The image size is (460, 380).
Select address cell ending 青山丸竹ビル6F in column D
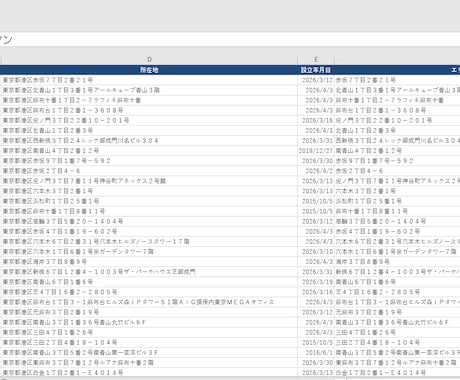[x=149, y=322]
